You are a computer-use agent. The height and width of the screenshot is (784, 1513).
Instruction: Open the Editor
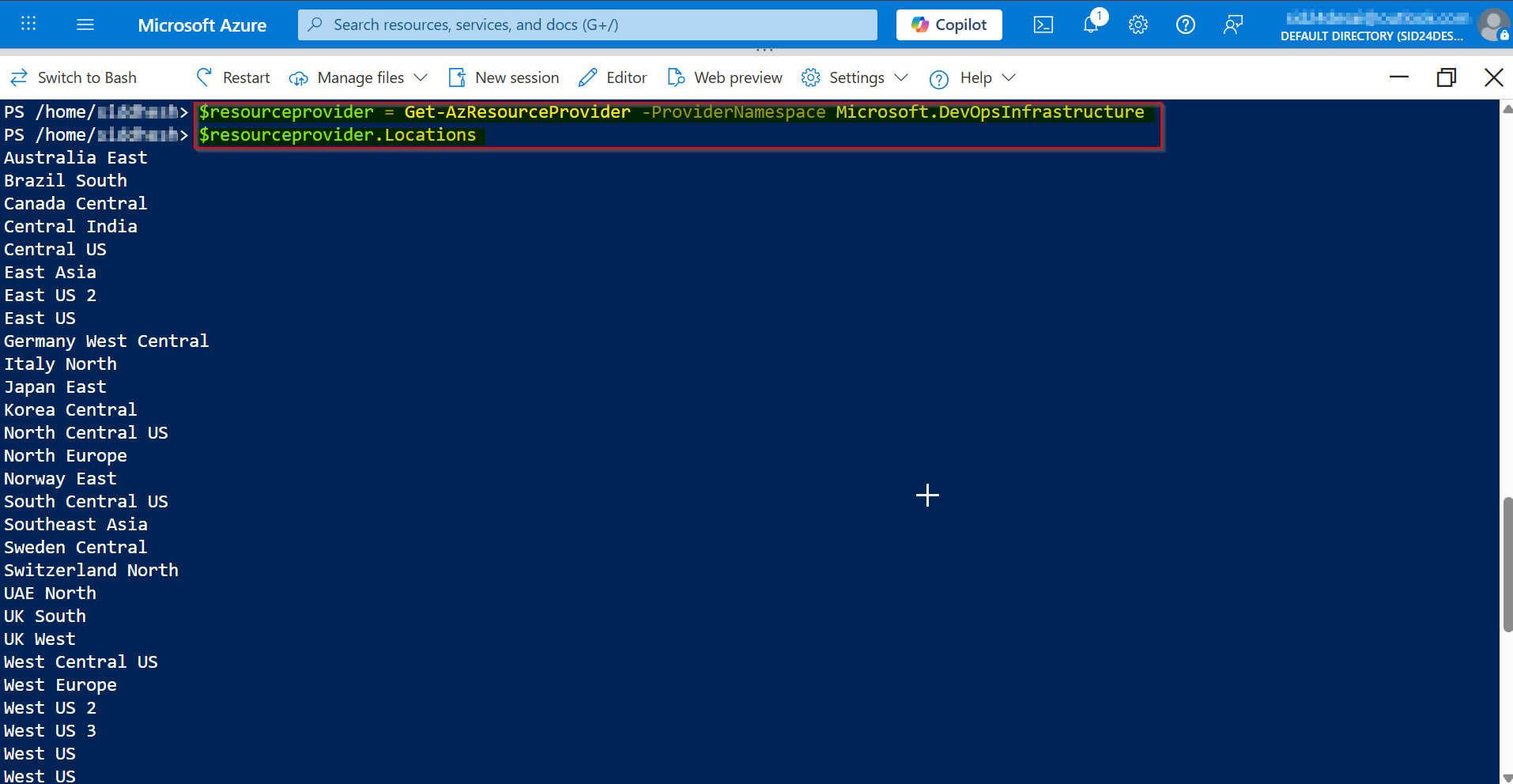pos(613,77)
